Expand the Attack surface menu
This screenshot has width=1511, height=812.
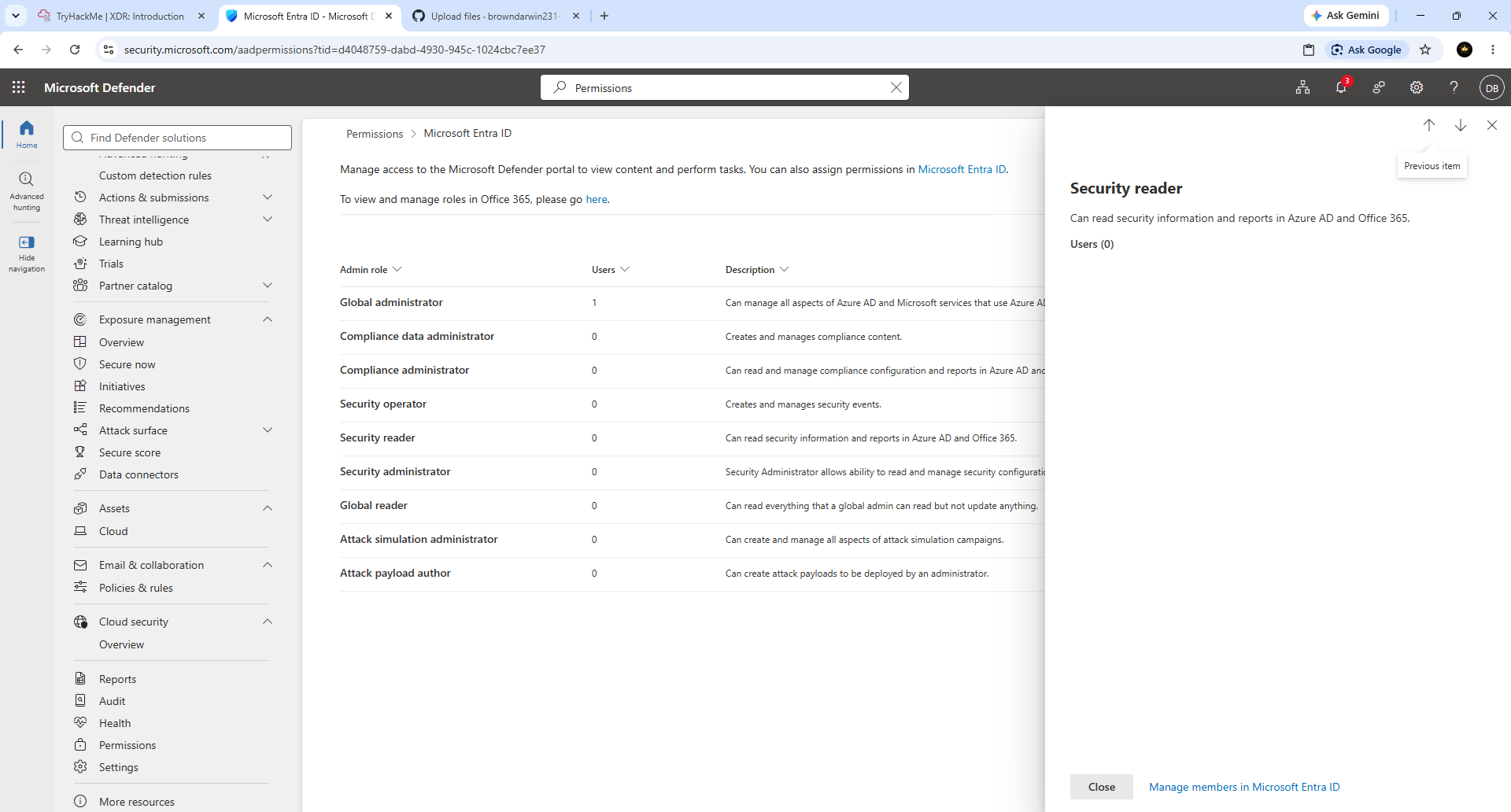pos(268,430)
